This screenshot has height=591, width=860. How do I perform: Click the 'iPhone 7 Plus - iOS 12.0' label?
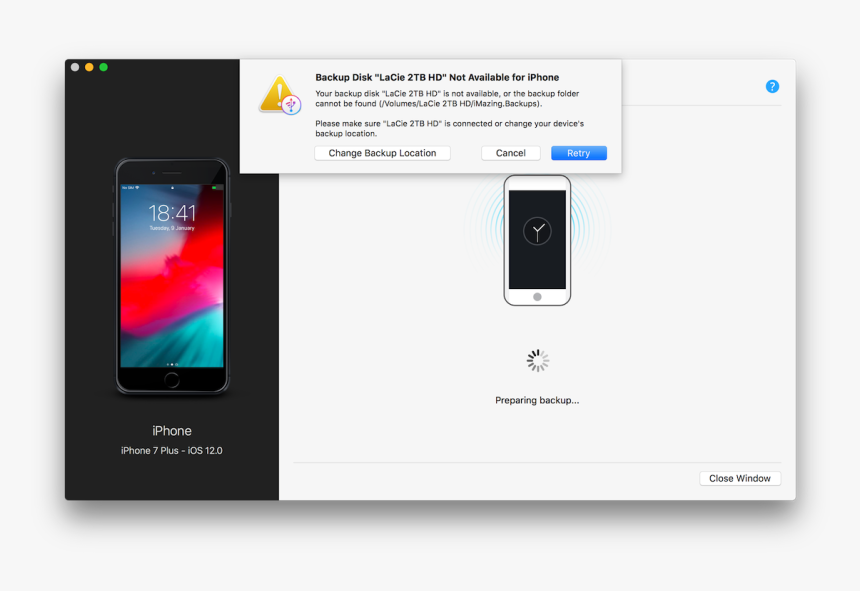click(172, 451)
